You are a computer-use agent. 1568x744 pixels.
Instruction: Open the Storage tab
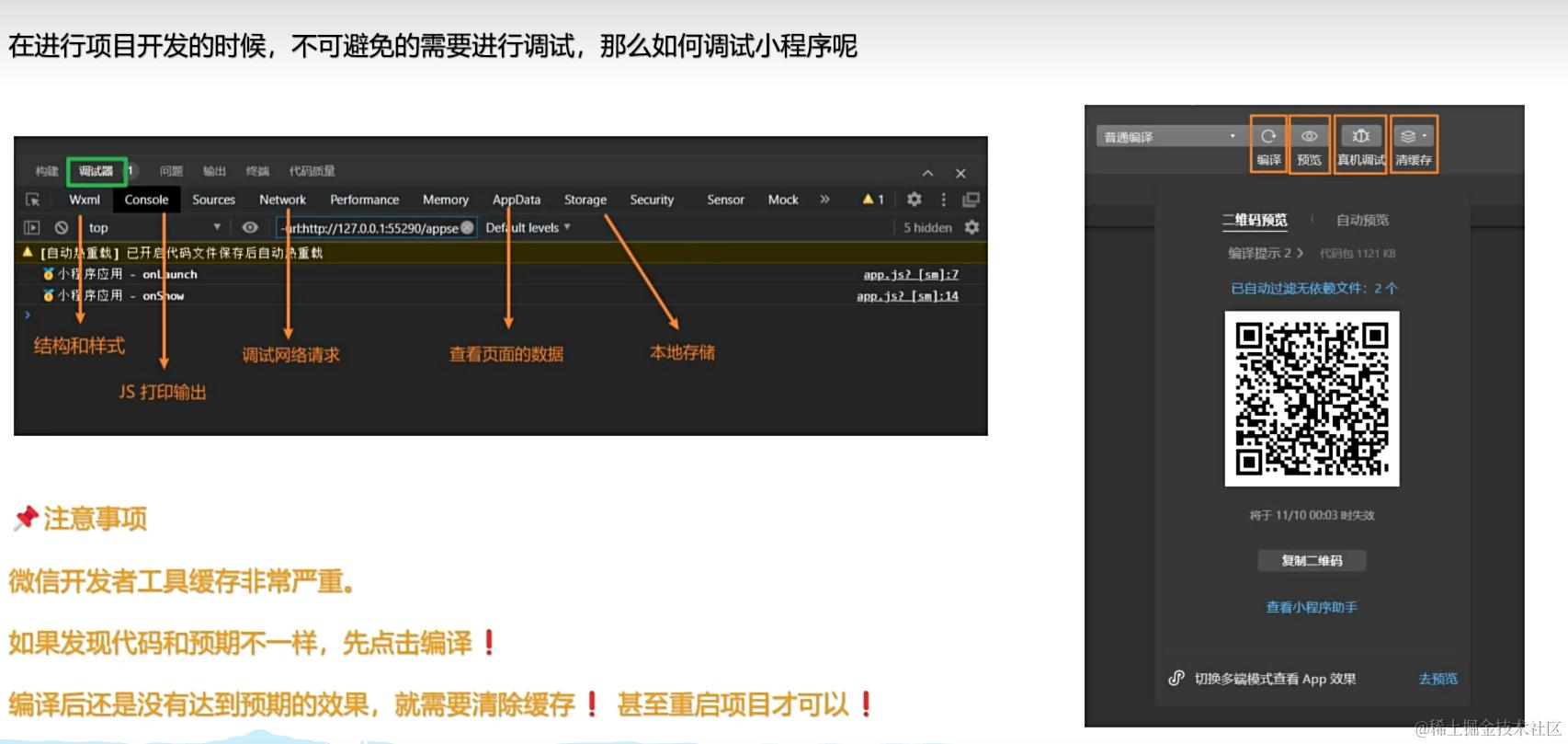coord(585,200)
